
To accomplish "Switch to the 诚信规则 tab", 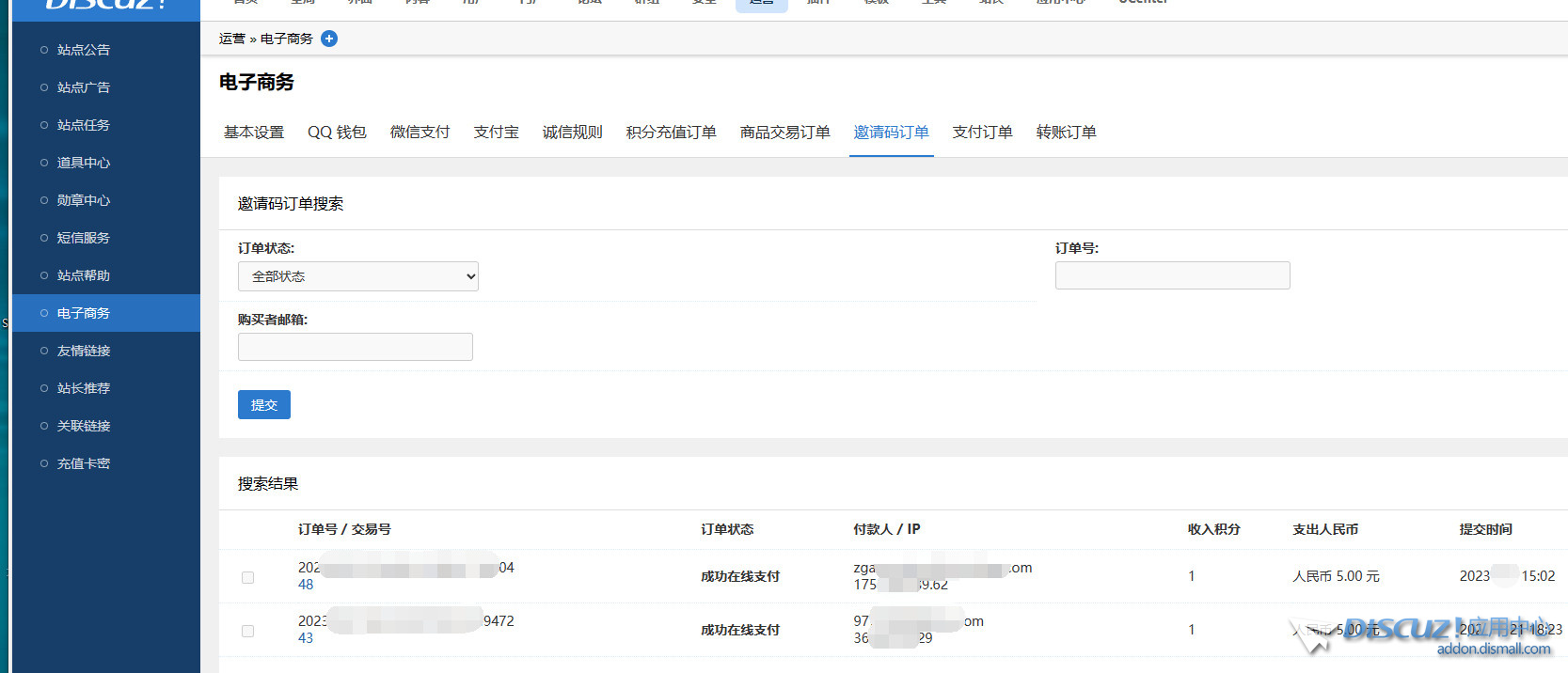I will click(x=573, y=133).
